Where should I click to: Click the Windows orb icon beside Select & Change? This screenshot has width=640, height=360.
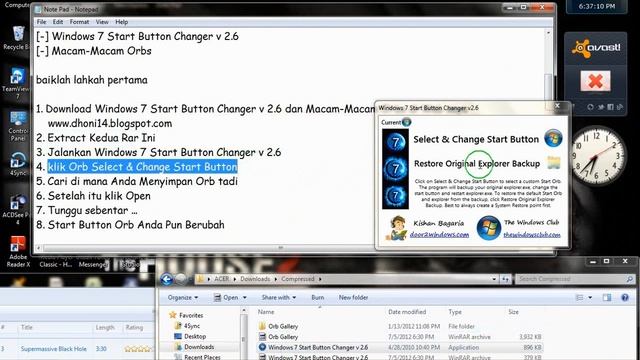click(x=553, y=138)
